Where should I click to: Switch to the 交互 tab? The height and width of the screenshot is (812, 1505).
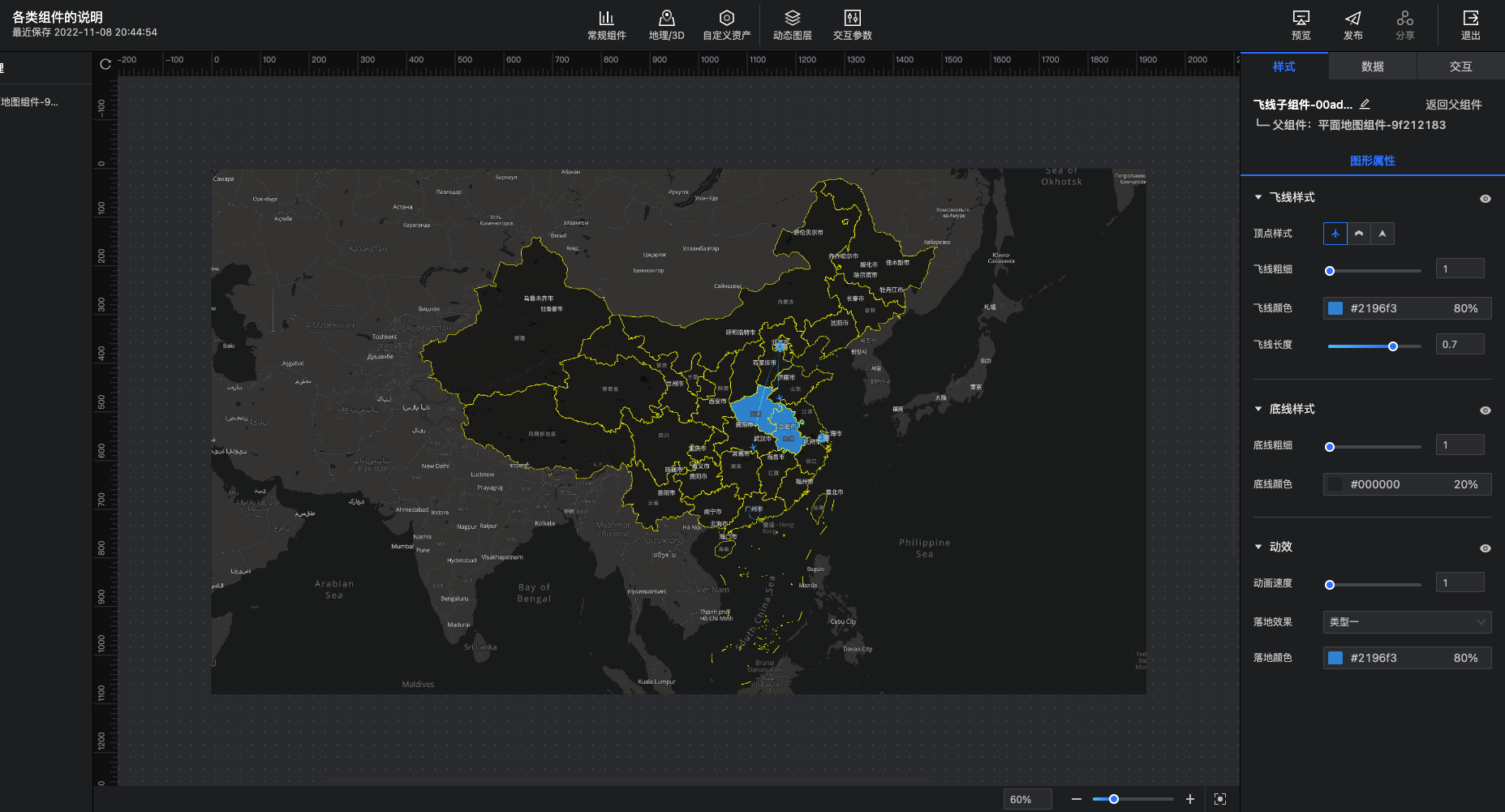point(1460,67)
